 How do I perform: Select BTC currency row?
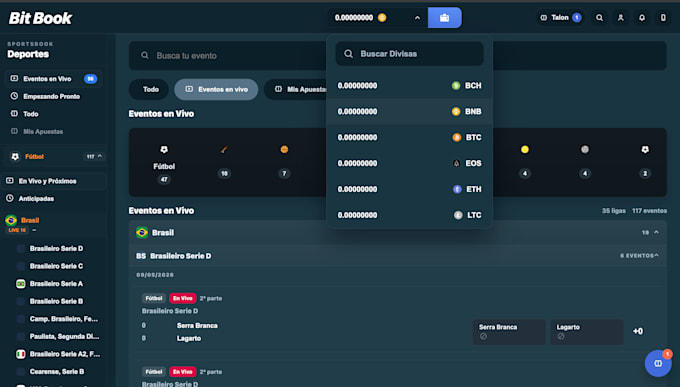click(x=409, y=138)
